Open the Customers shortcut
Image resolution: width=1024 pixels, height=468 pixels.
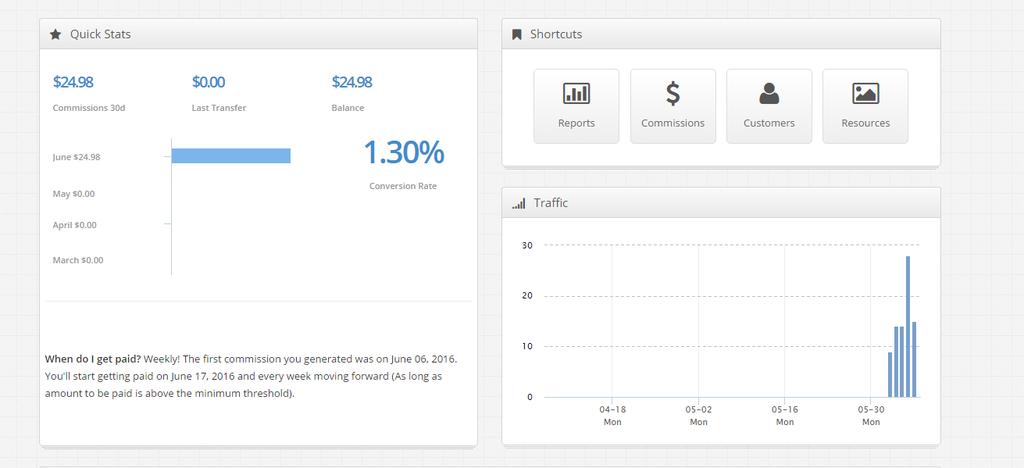[x=769, y=106]
